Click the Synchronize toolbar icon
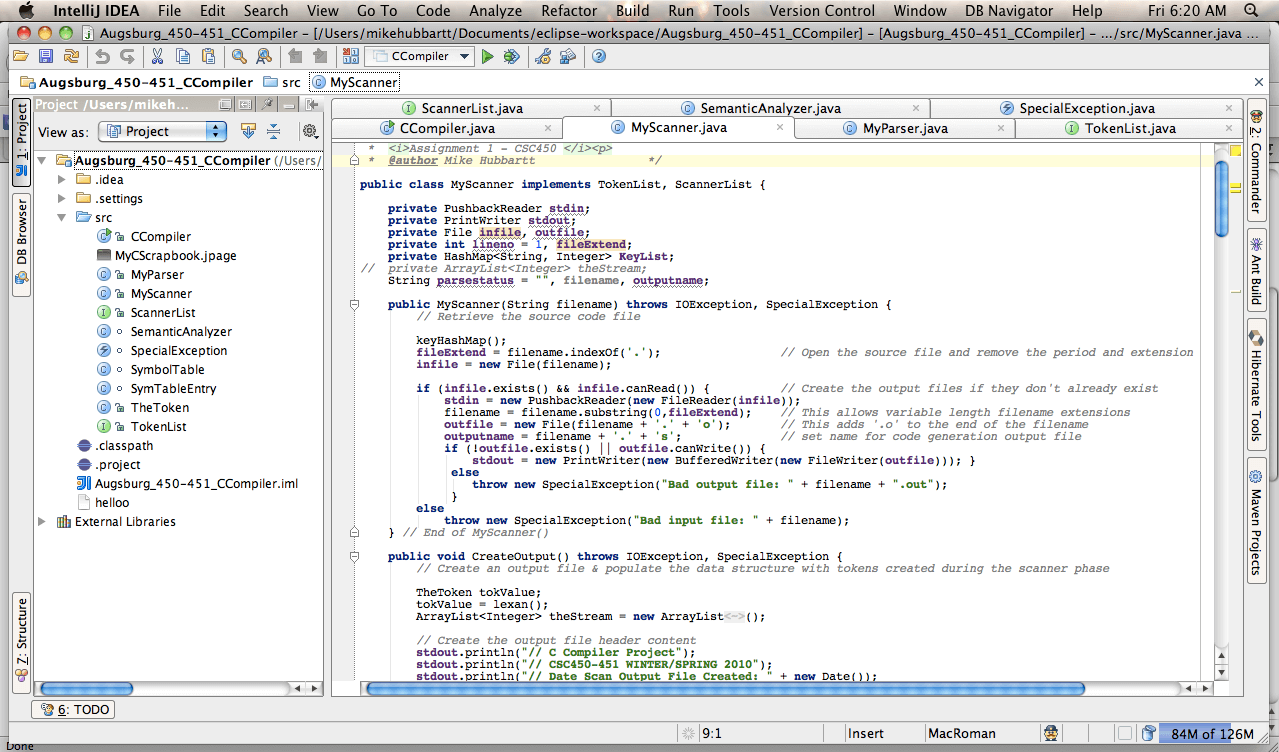 [71, 56]
